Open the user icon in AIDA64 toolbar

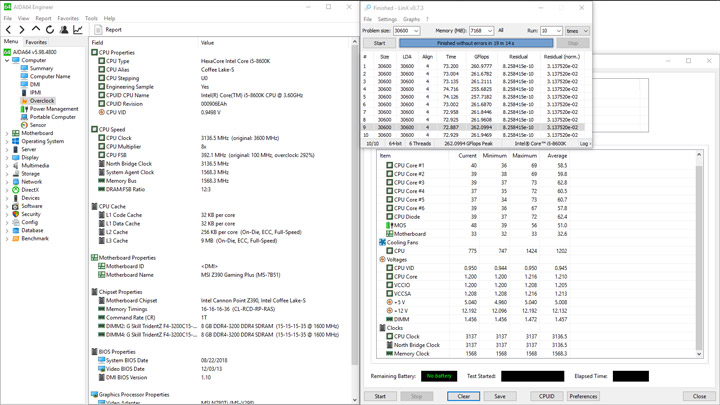coord(64,30)
